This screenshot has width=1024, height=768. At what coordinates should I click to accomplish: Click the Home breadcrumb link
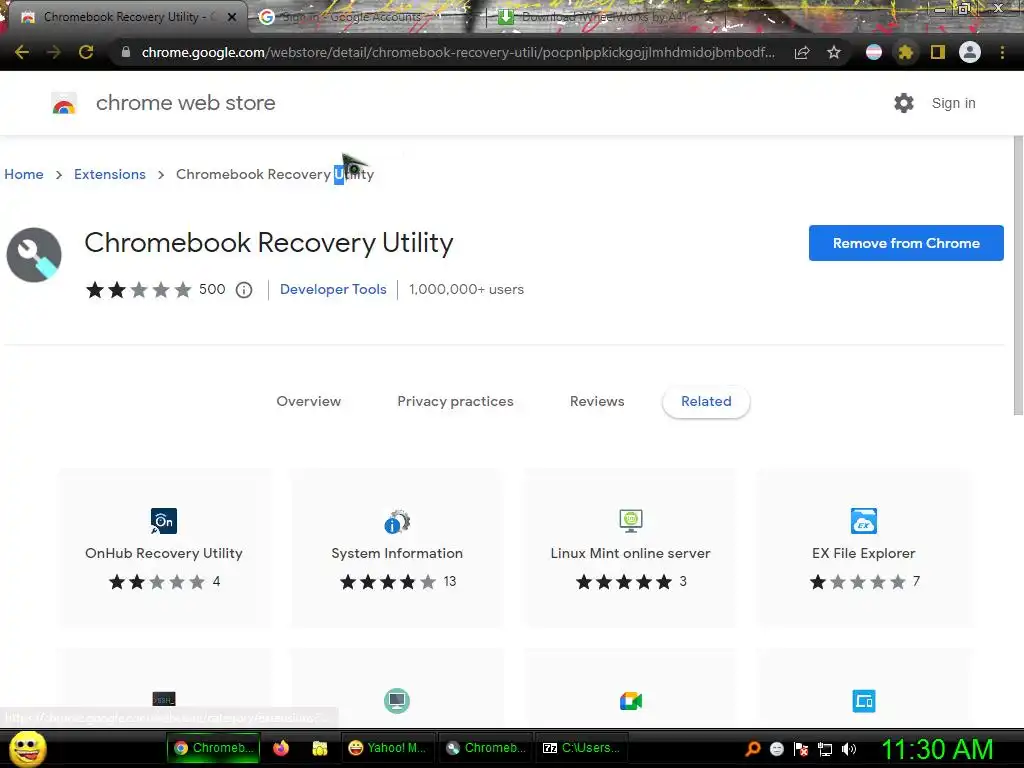[24, 174]
